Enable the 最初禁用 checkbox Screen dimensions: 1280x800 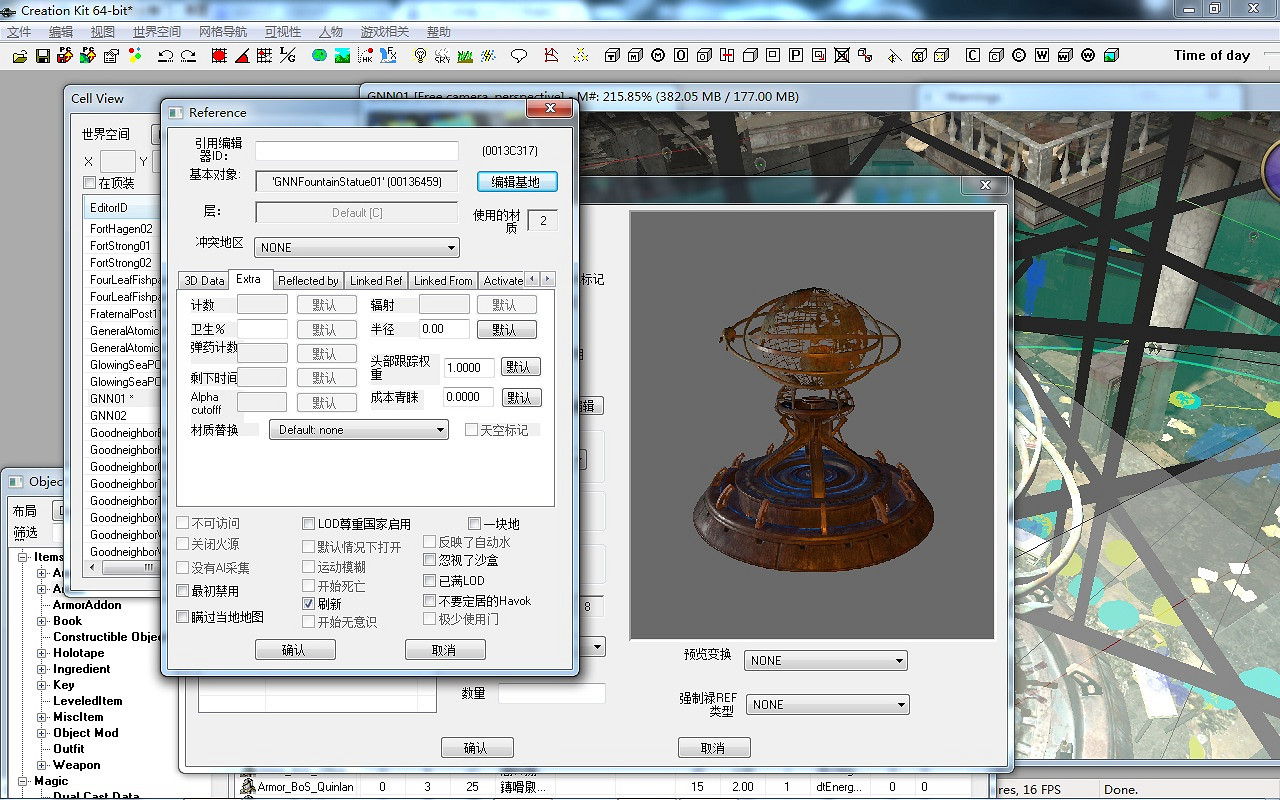point(183,591)
